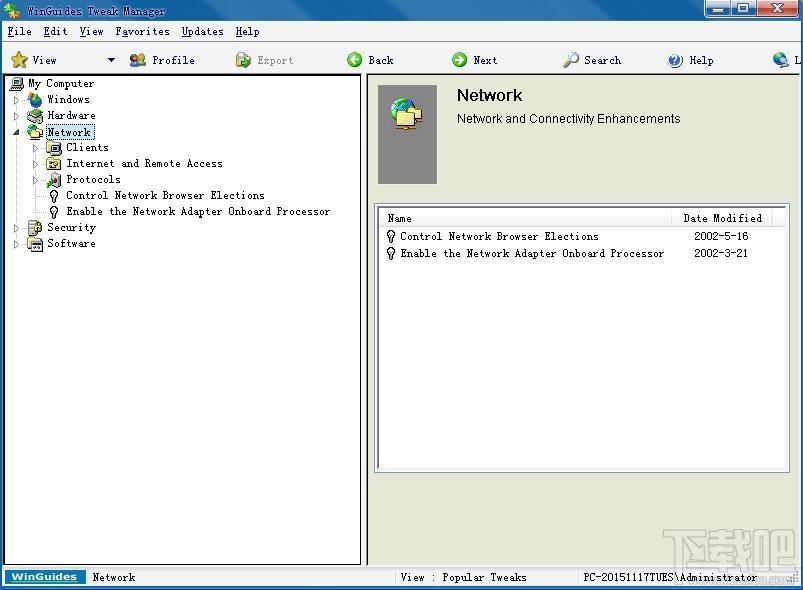The width and height of the screenshot is (803, 590).
Task: Select Security label in the tree
Action: point(72,227)
